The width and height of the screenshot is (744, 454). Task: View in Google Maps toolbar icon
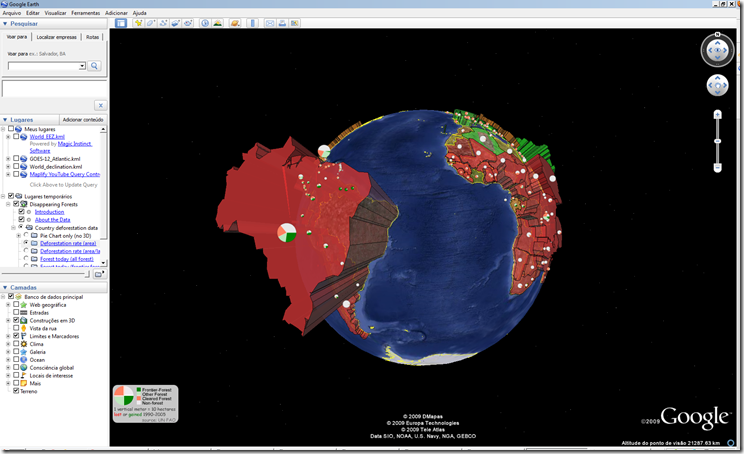(295, 23)
